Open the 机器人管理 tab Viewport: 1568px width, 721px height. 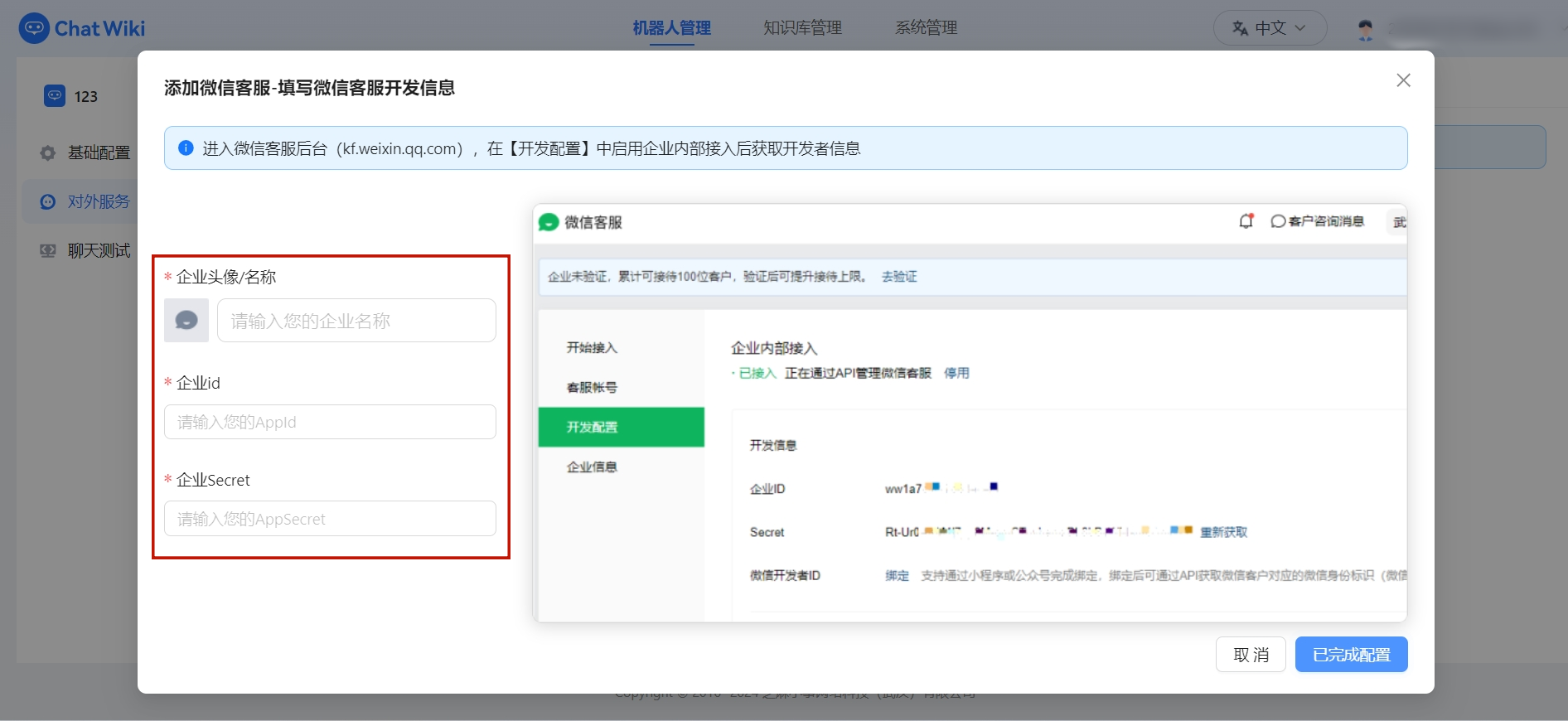(x=671, y=28)
